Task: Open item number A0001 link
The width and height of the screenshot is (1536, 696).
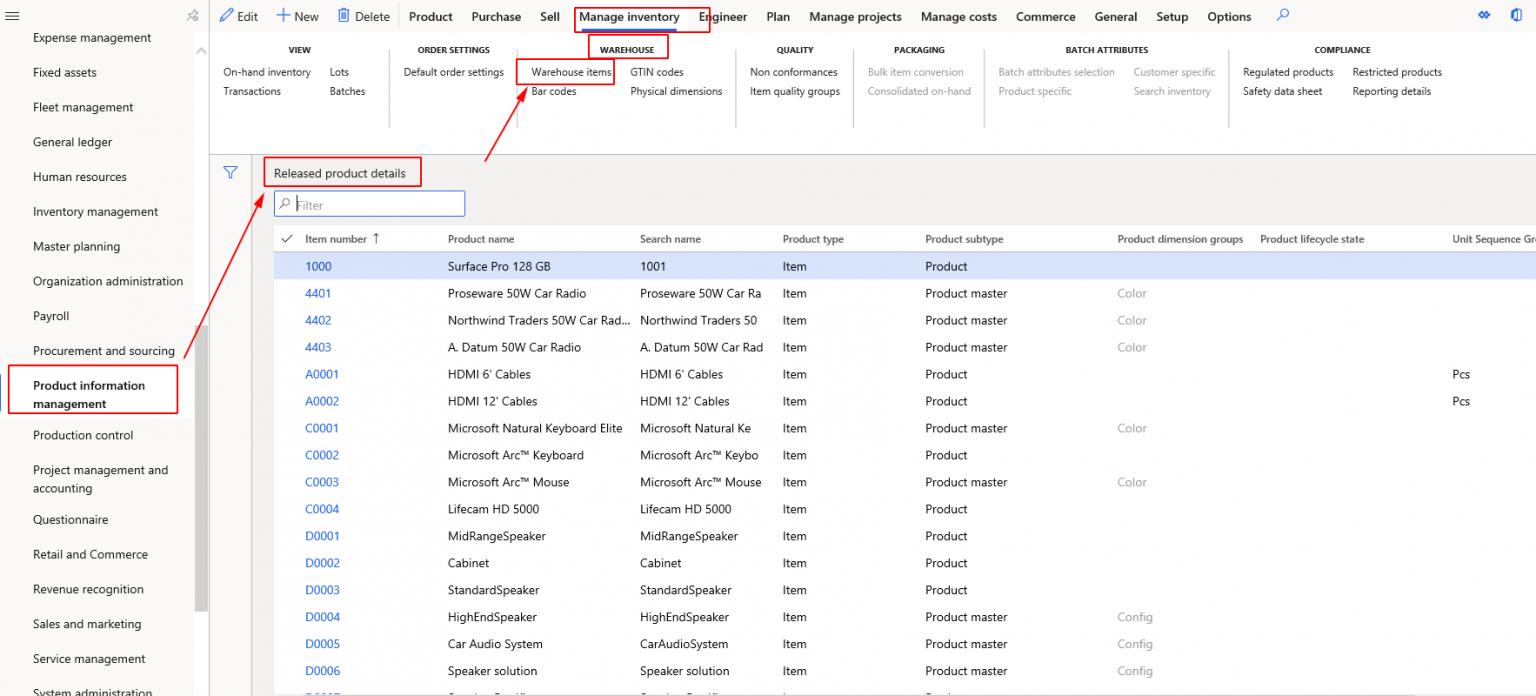Action: click(x=322, y=374)
